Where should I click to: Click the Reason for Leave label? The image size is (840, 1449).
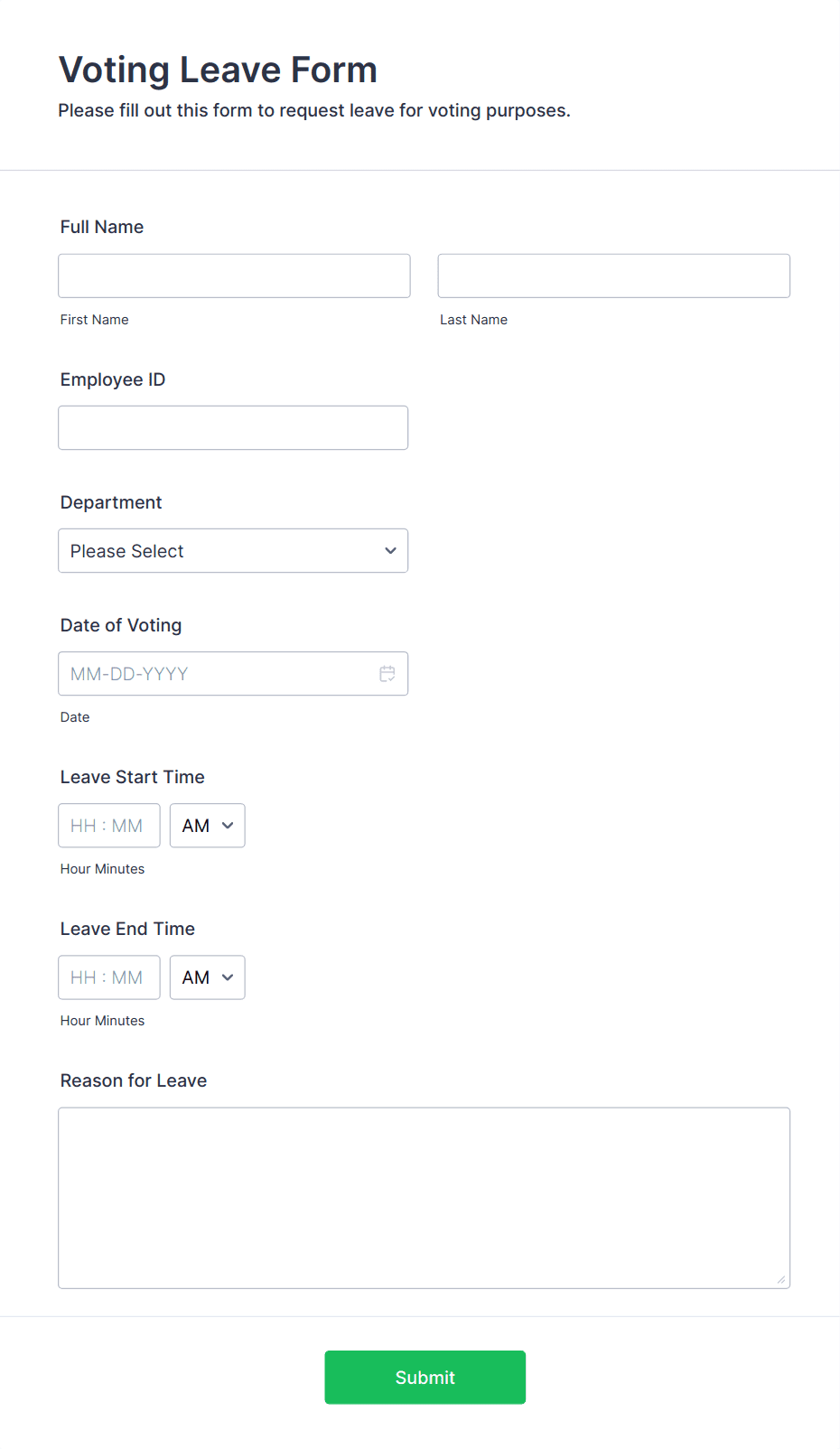tap(134, 1080)
